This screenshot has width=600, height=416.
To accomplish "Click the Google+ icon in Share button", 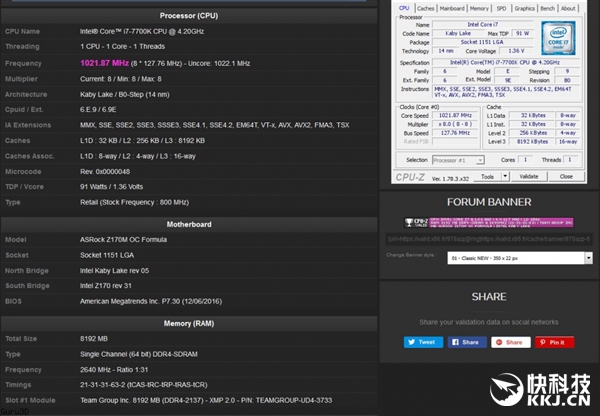I will [499, 342].
